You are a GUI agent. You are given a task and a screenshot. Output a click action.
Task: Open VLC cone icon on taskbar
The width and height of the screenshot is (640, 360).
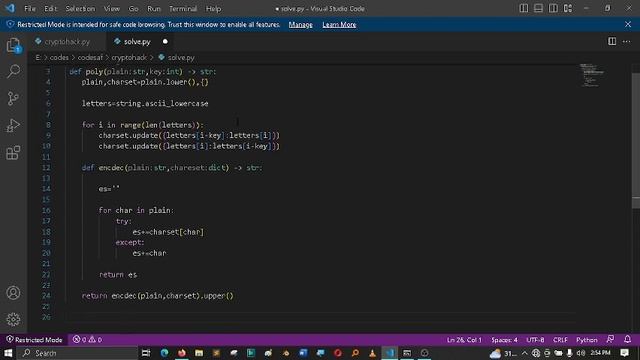click(x=372, y=353)
